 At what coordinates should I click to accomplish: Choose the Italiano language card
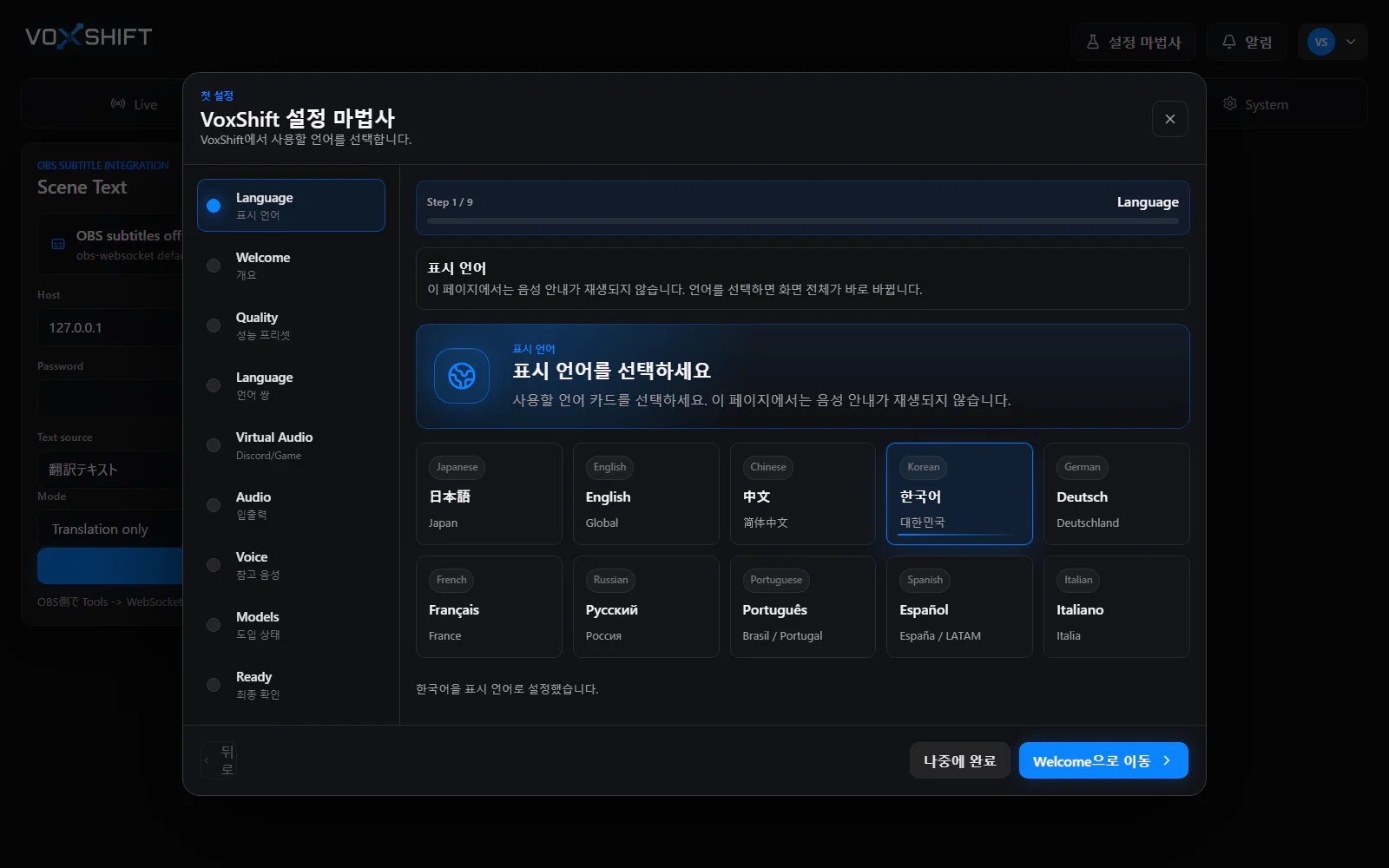[1116, 607]
